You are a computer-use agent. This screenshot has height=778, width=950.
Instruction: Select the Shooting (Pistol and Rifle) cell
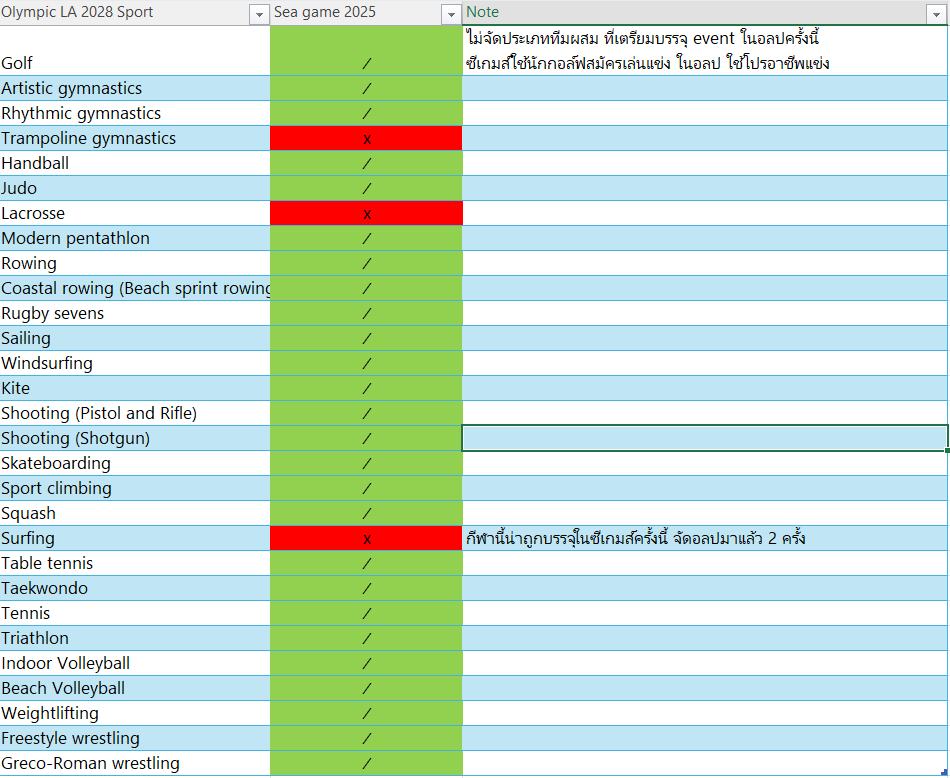pyautogui.click(x=135, y=413)
